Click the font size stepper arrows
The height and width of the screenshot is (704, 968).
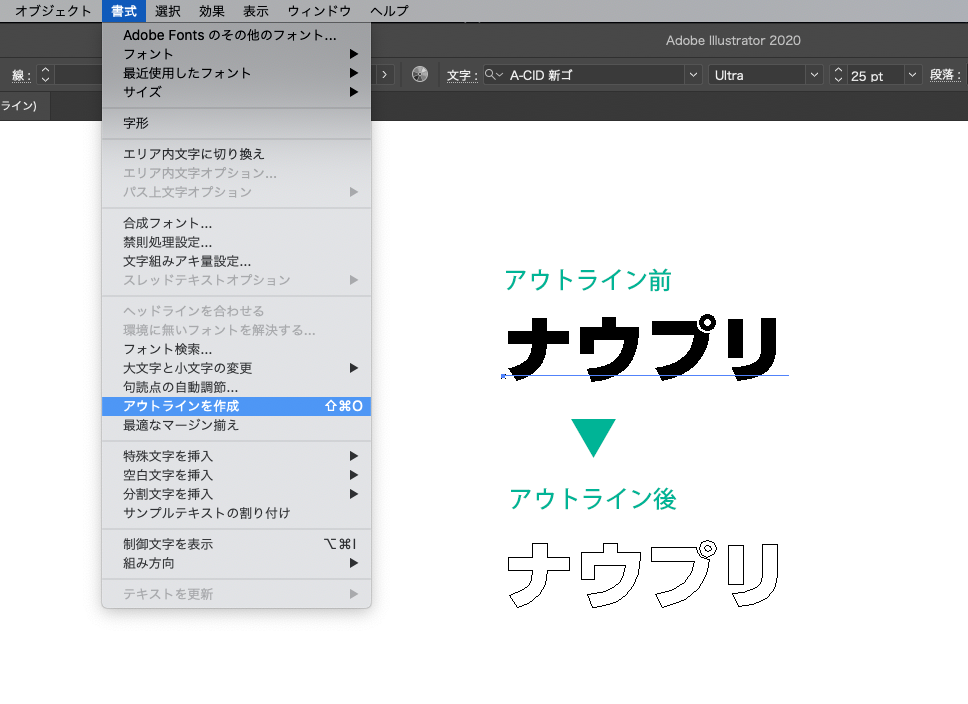point(838,75)
